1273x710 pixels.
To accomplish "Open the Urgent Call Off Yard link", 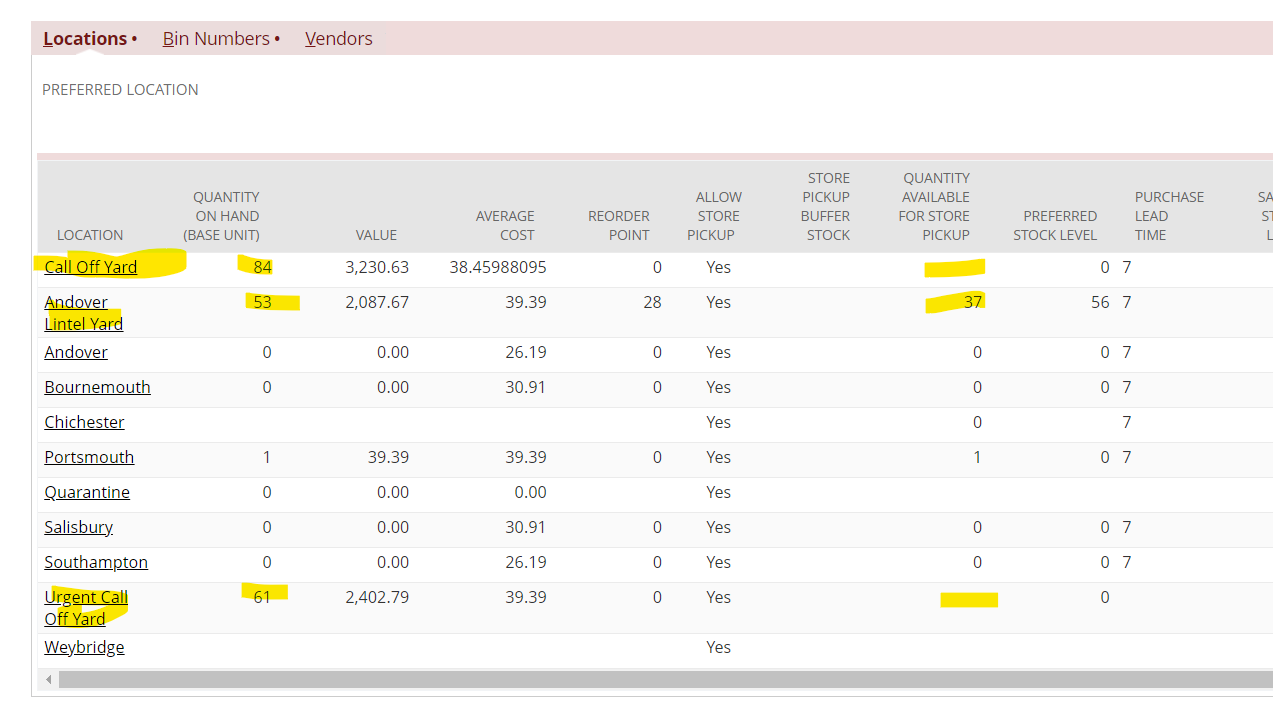I will pos(86,608).
